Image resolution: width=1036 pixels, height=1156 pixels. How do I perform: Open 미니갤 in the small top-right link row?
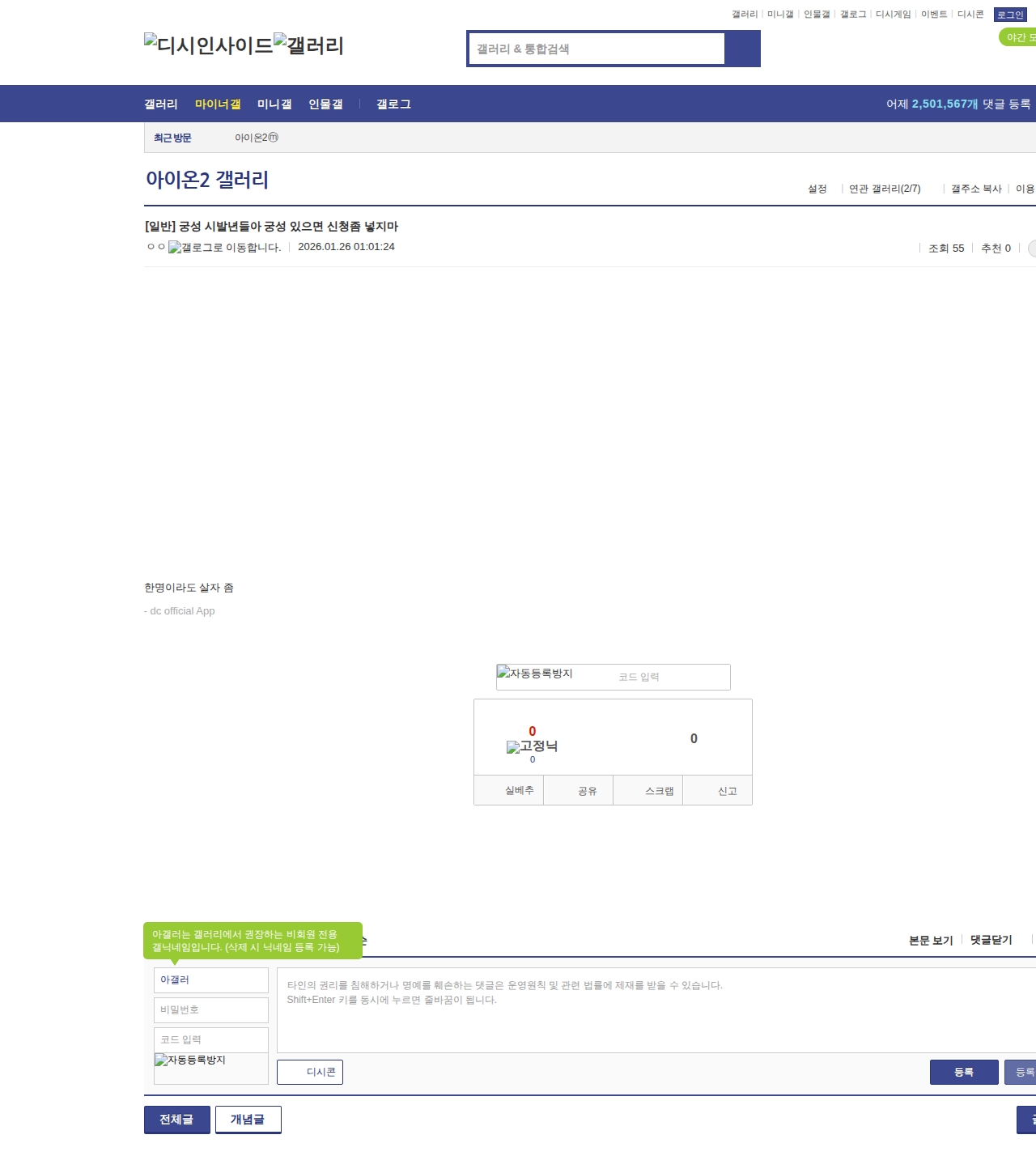point(780,15)
